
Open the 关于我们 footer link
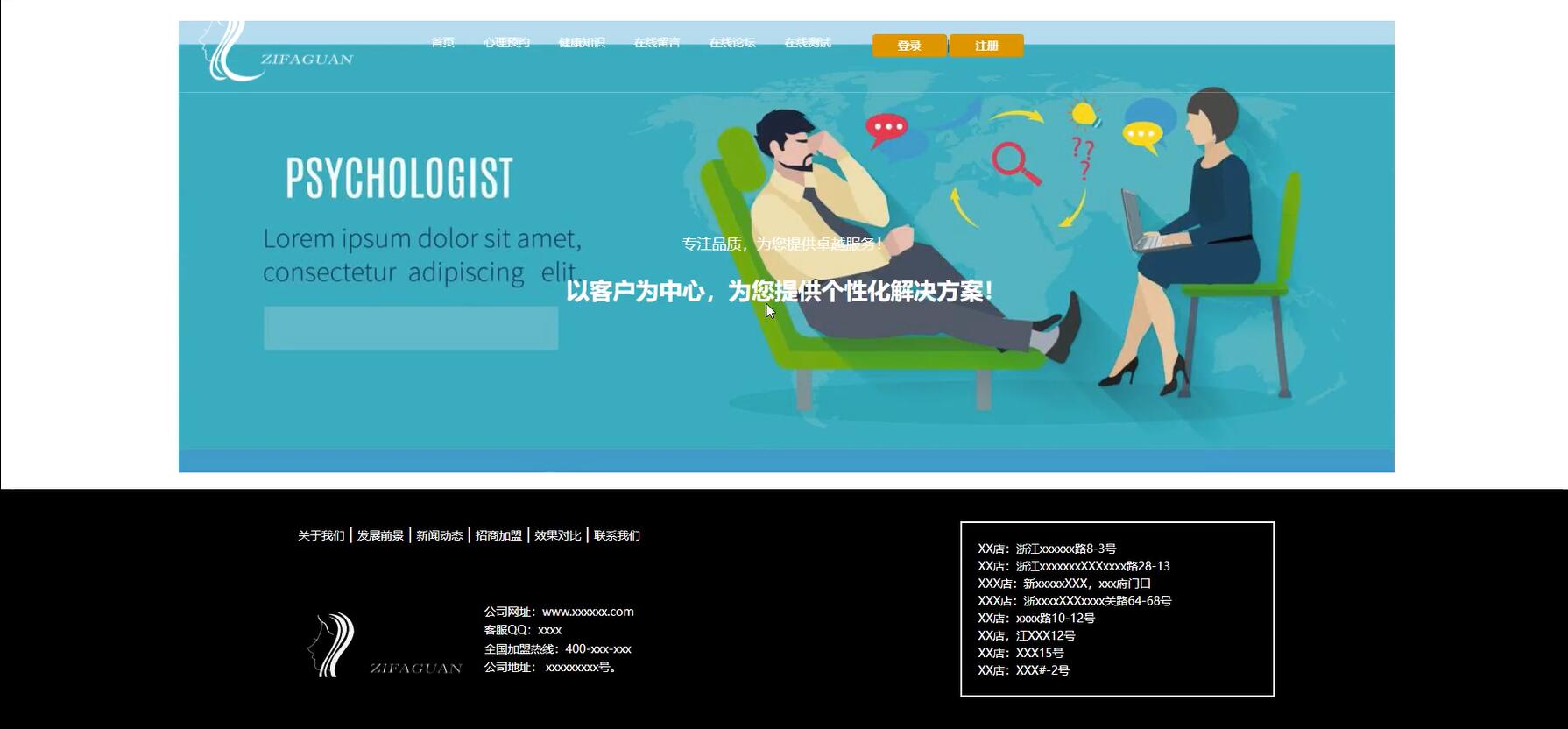click(321, 535)
